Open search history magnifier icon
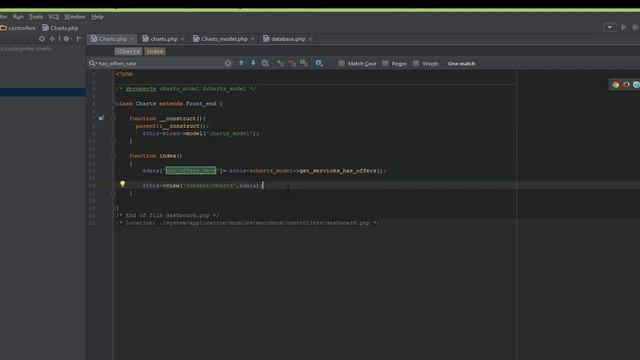 pyautogui.click(x=93, y=63)
